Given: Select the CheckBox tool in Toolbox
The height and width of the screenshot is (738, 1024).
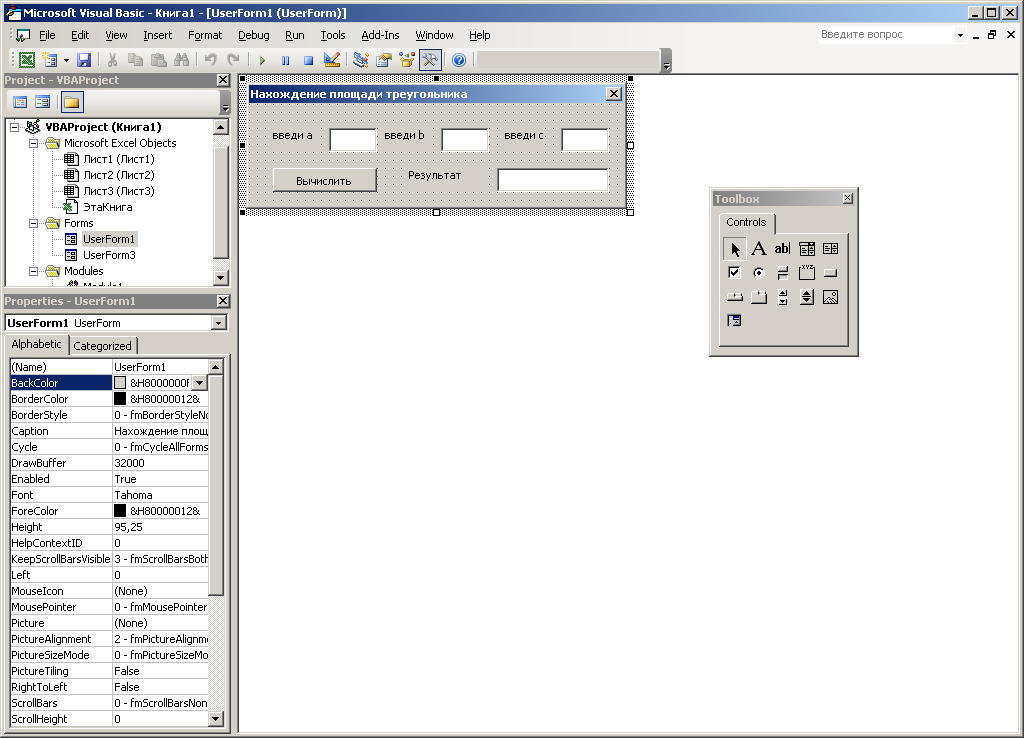Looking at the screenshot, I should coord(735,272).
